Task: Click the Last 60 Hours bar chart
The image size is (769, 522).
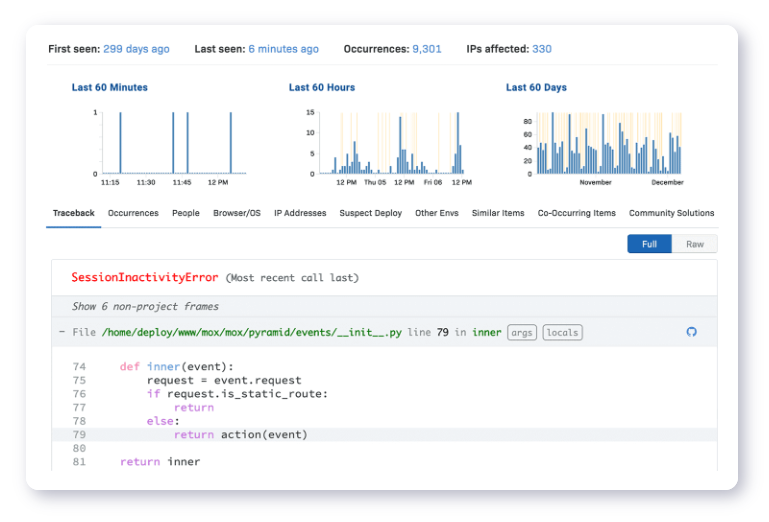Action: 391,143
